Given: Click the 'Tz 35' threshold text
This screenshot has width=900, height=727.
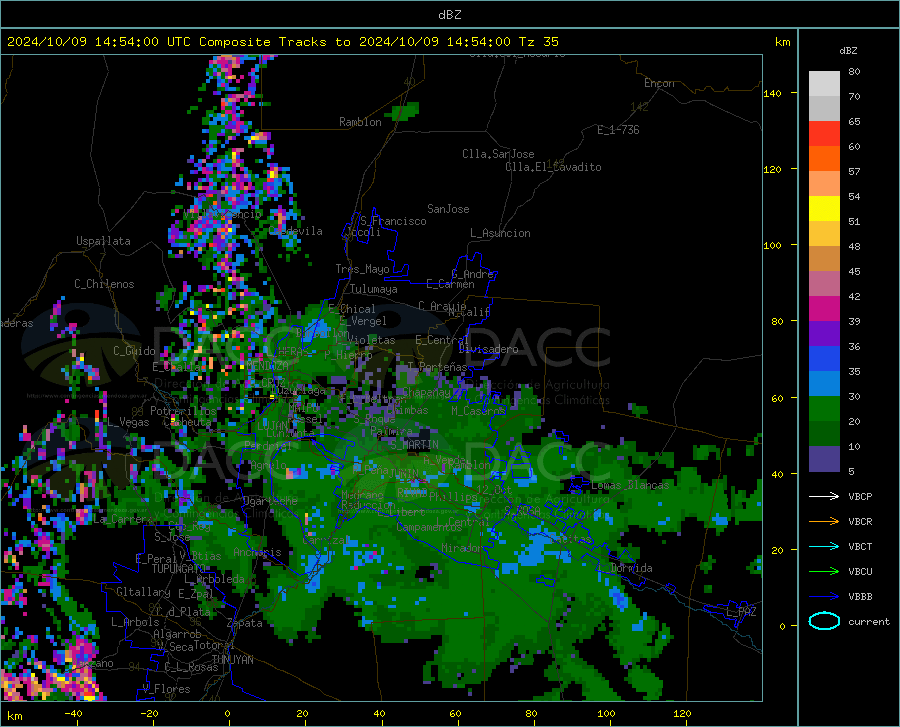Looking at the screenshot, I should tap(538, 42).
